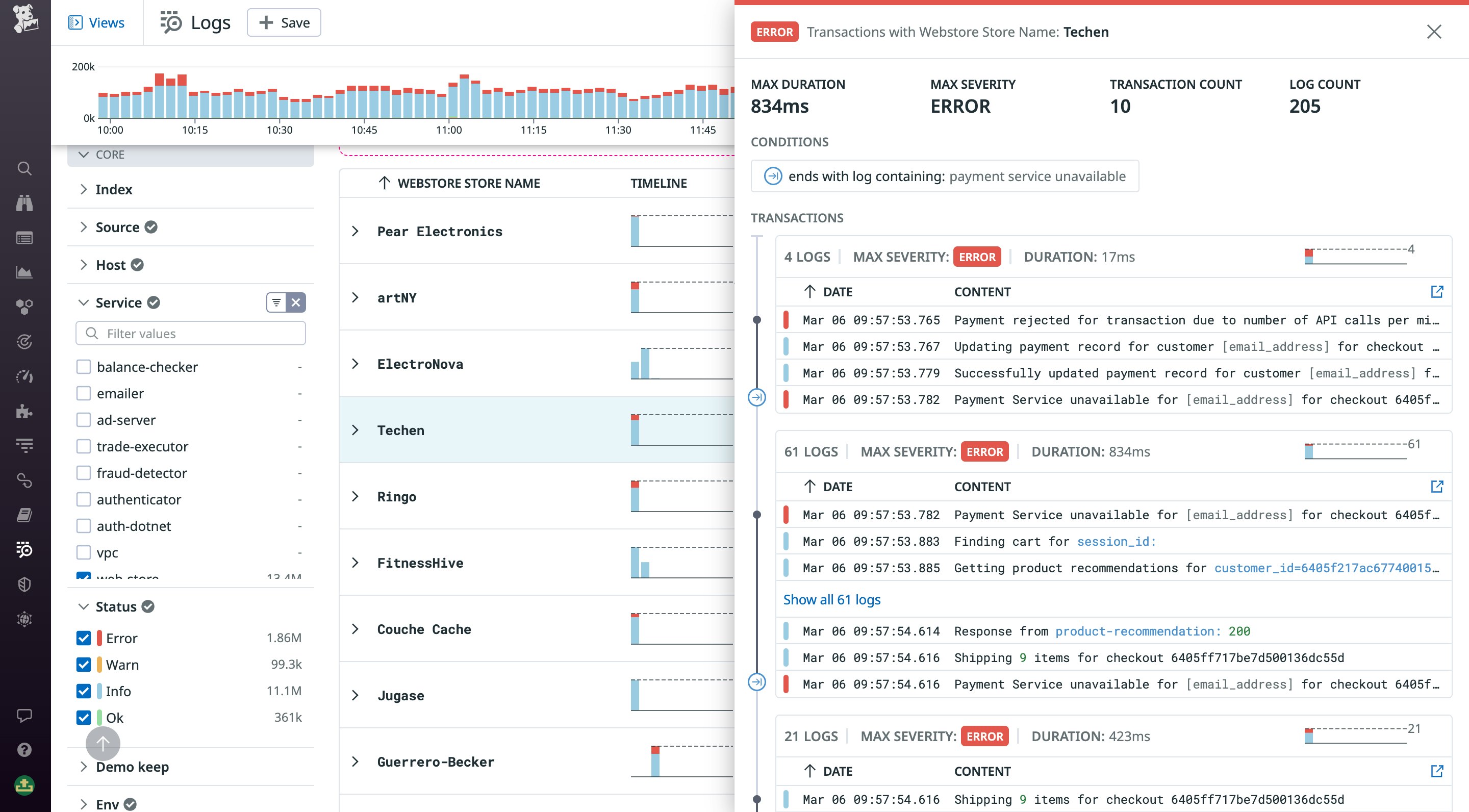This screenshot has width=1469, height=812.
Task: Show all 61 logs link
Action: point(831,599)
